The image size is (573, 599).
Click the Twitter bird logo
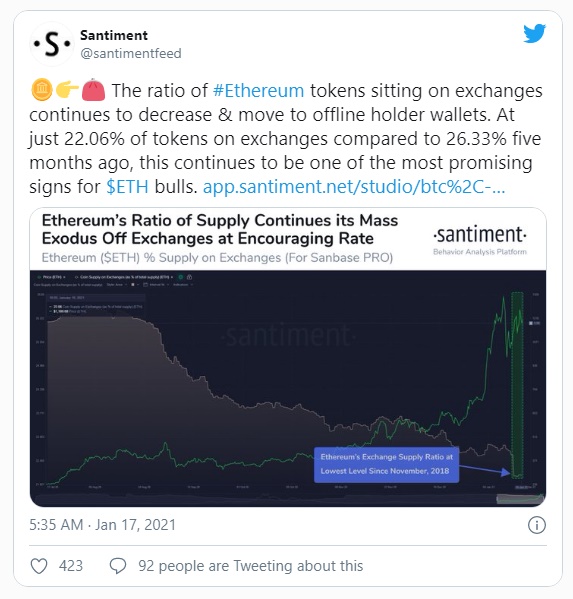tap(534, 34)
